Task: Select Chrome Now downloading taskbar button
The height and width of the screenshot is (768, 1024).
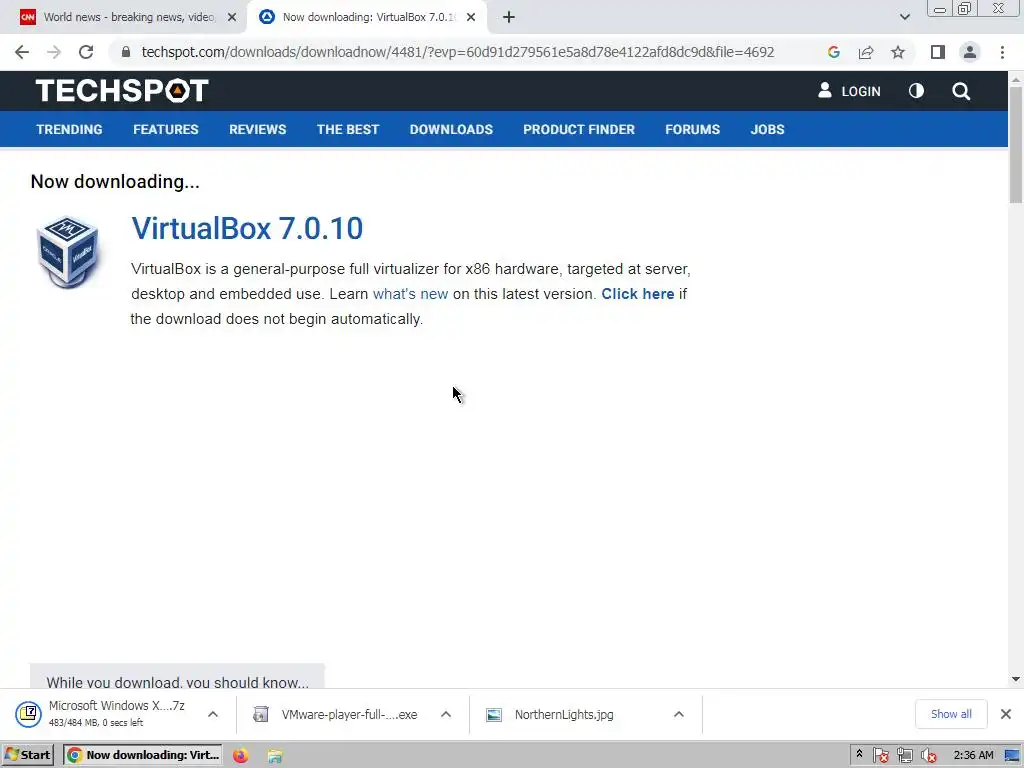Action: coord(143,755)
